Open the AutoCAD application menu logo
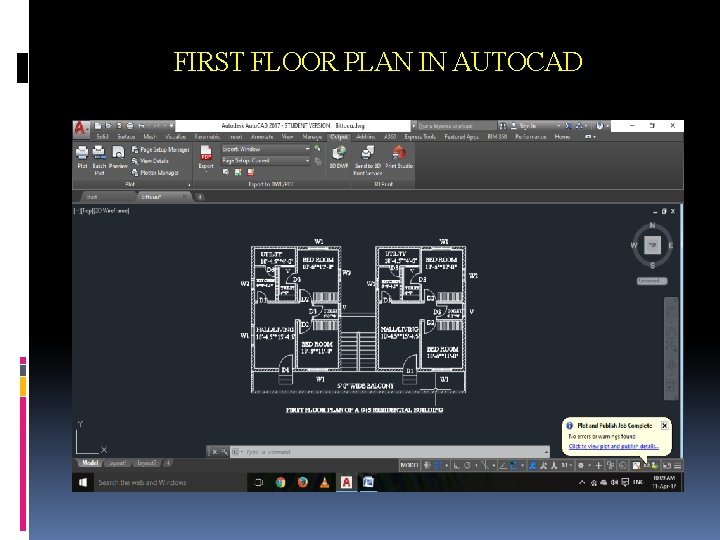 pos(81,128)
